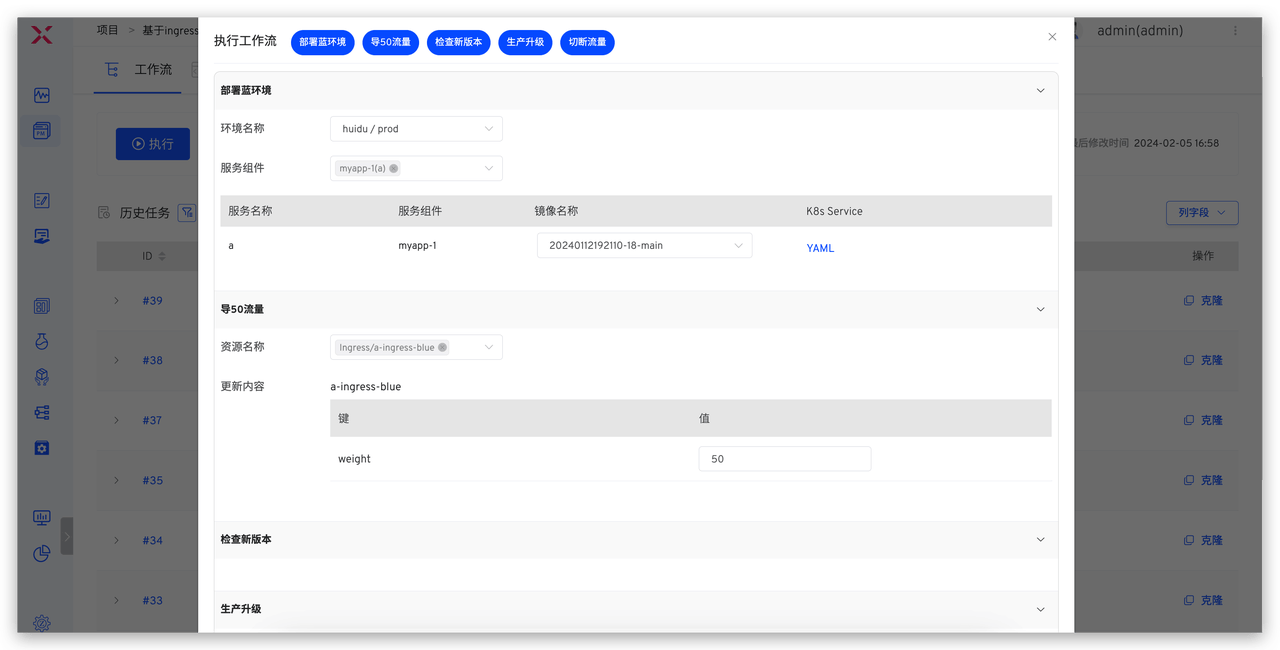Open the 列字段 column selector
Screen dimensions: 1280x650
[1201, 213]
